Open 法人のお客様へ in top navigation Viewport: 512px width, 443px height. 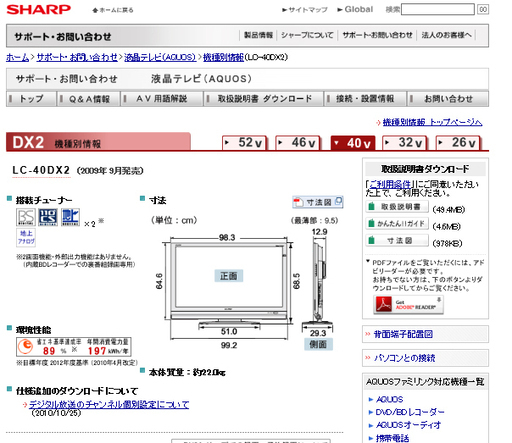[x=446, y=35]
